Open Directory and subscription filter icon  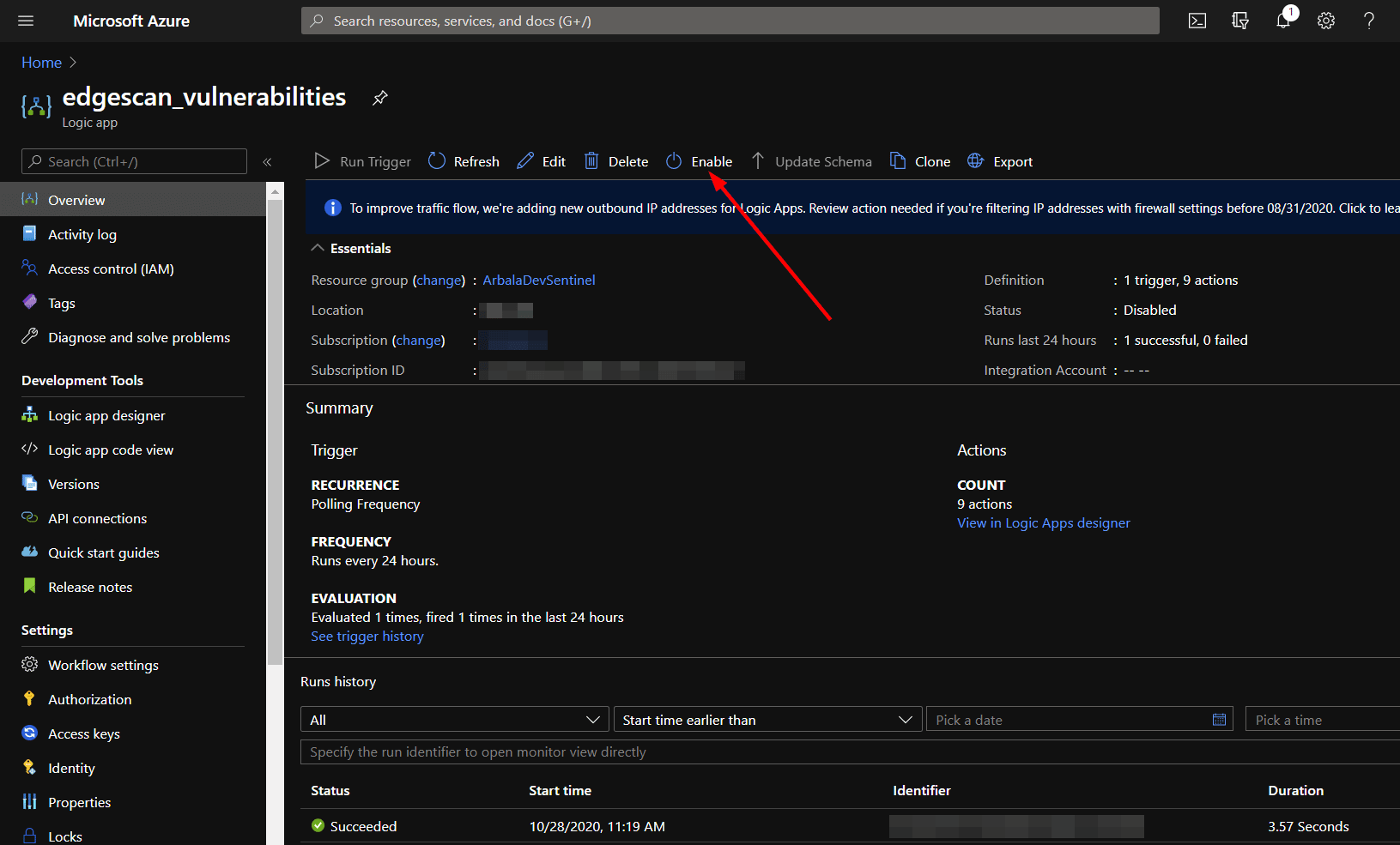pos(1240,21)
